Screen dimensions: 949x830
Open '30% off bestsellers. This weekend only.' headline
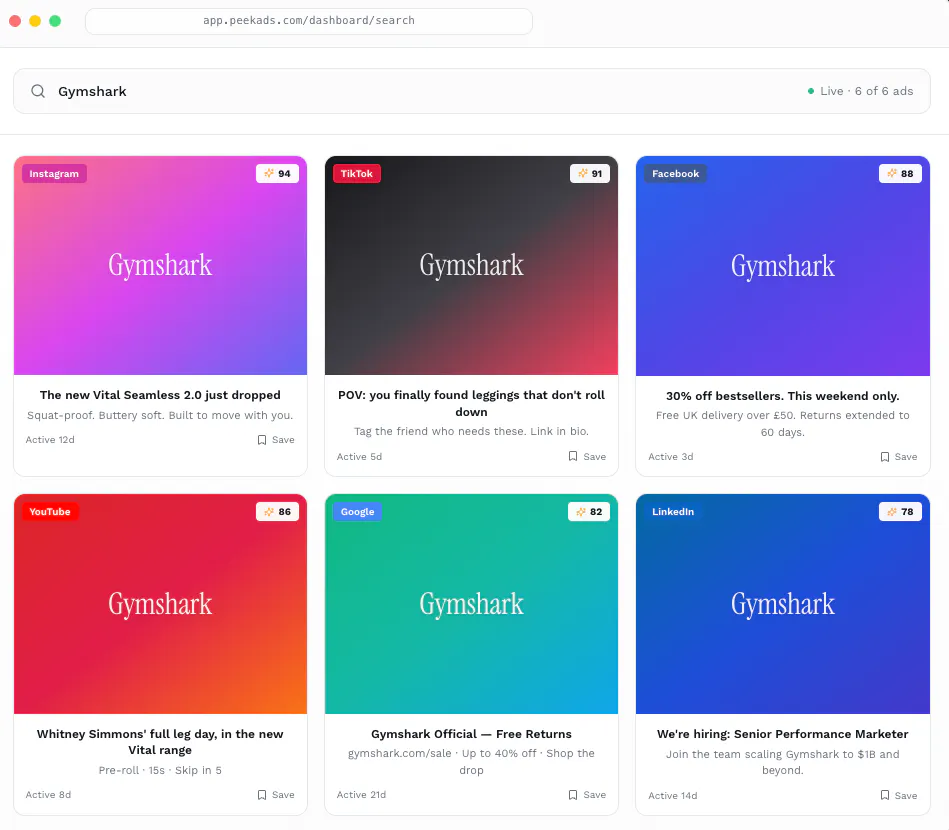[x=783, y=395]
